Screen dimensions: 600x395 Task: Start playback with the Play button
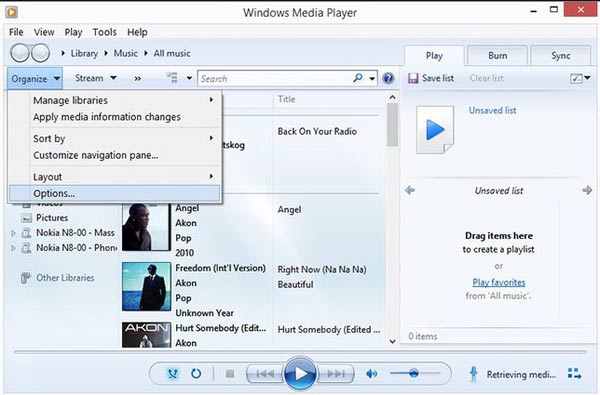(300, 373)
